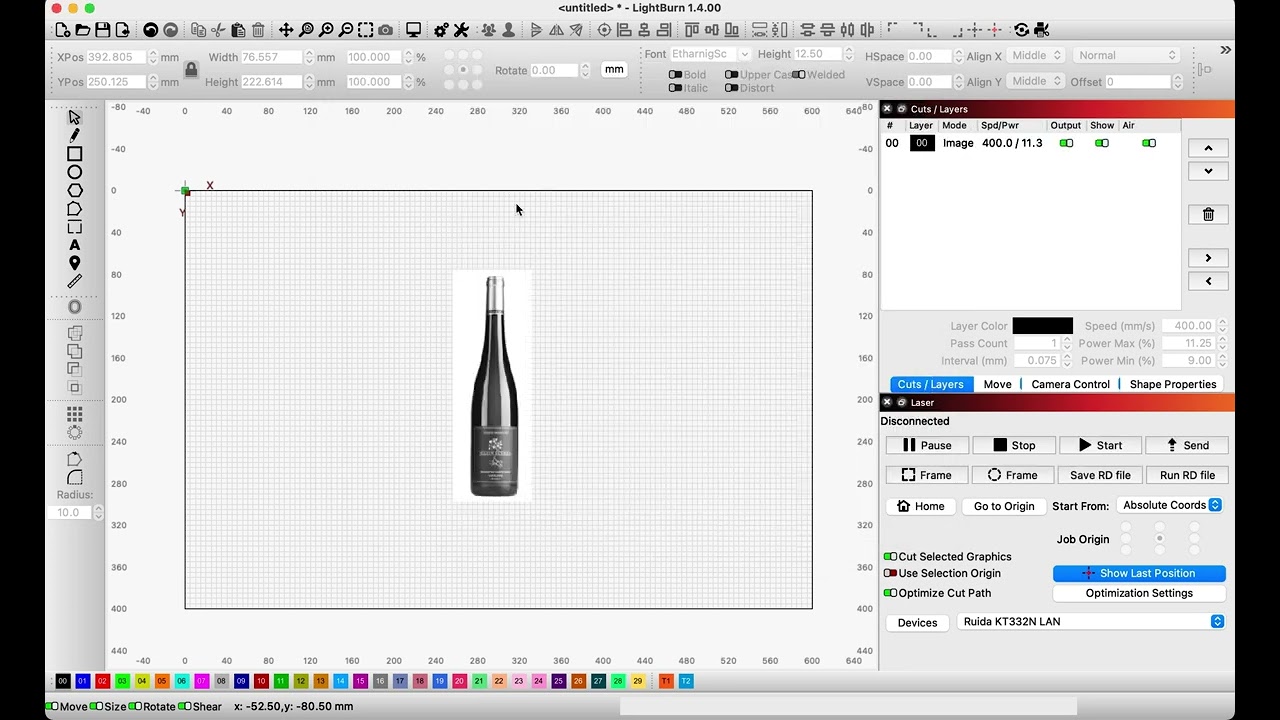The image size is (1280, 720).
Task: Click the Pass Count stepper arrows
Action: click(x=1066, y=343)
